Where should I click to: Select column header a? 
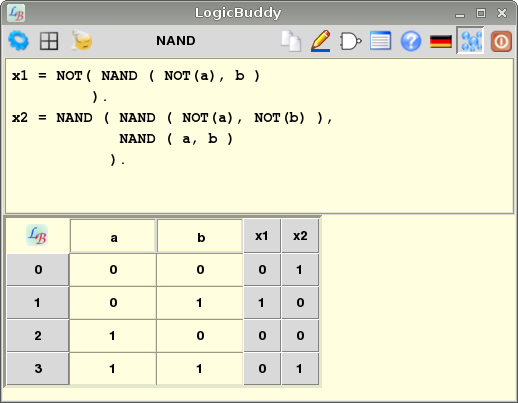(x=113, y=236)
